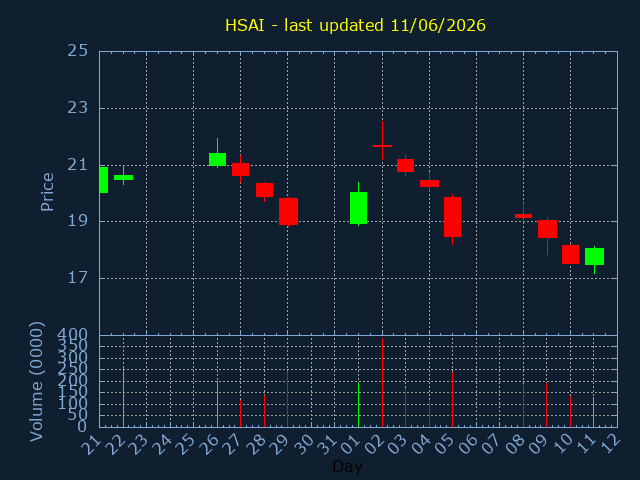Click the 'Price' axis label
Viewport: 640px width, 480px height.
tap(47, 192)
